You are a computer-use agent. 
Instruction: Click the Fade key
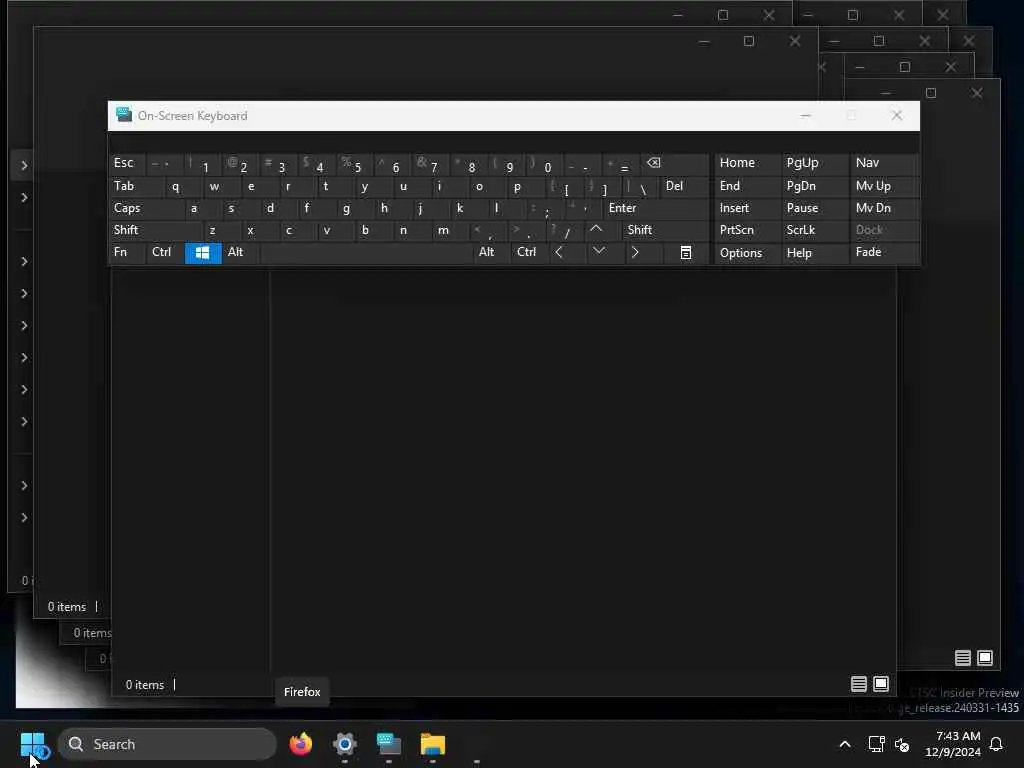pyautogui.click(x=884, y=253)
